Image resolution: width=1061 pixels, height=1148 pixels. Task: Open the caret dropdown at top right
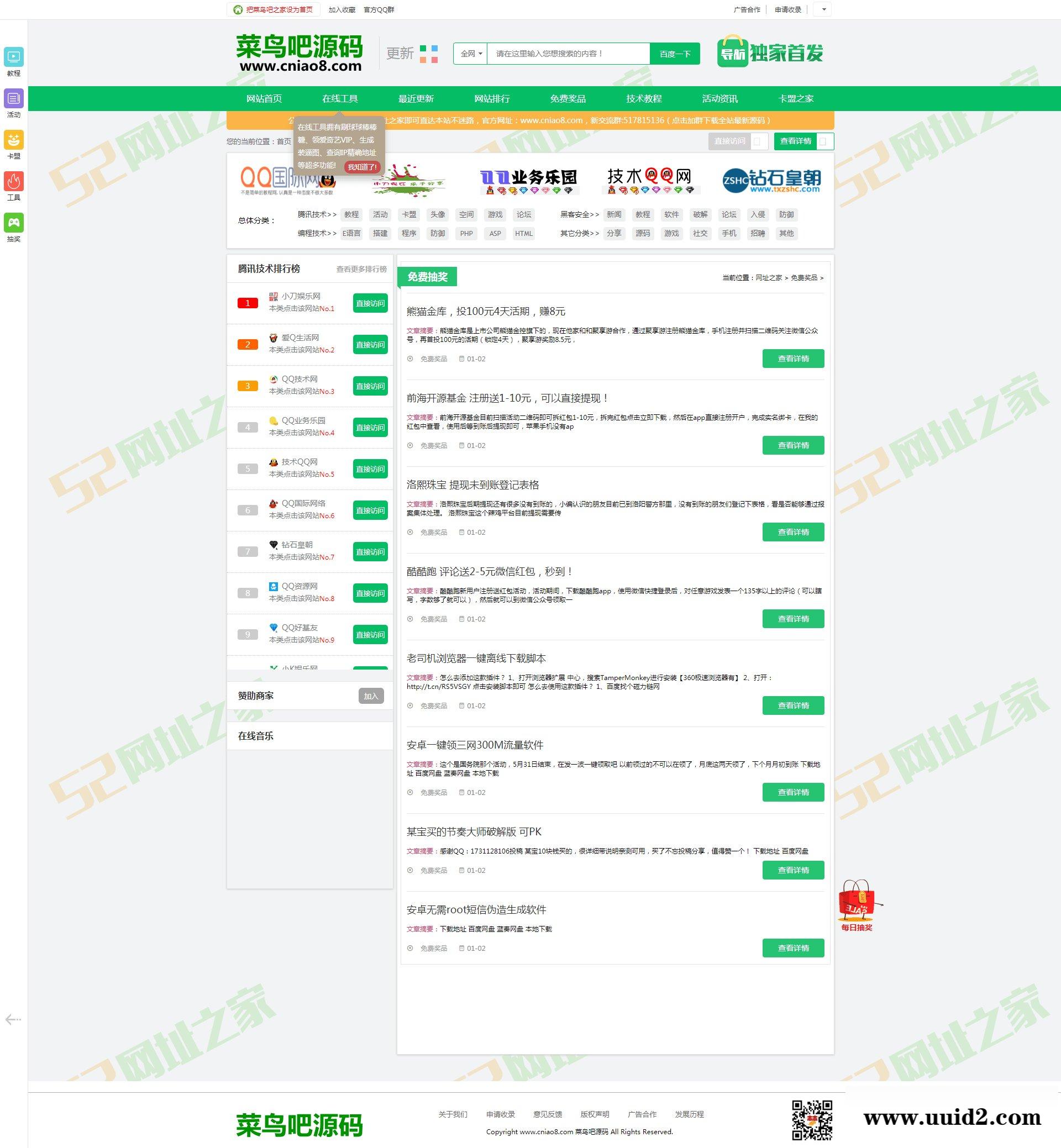click(x=824, y=9)
